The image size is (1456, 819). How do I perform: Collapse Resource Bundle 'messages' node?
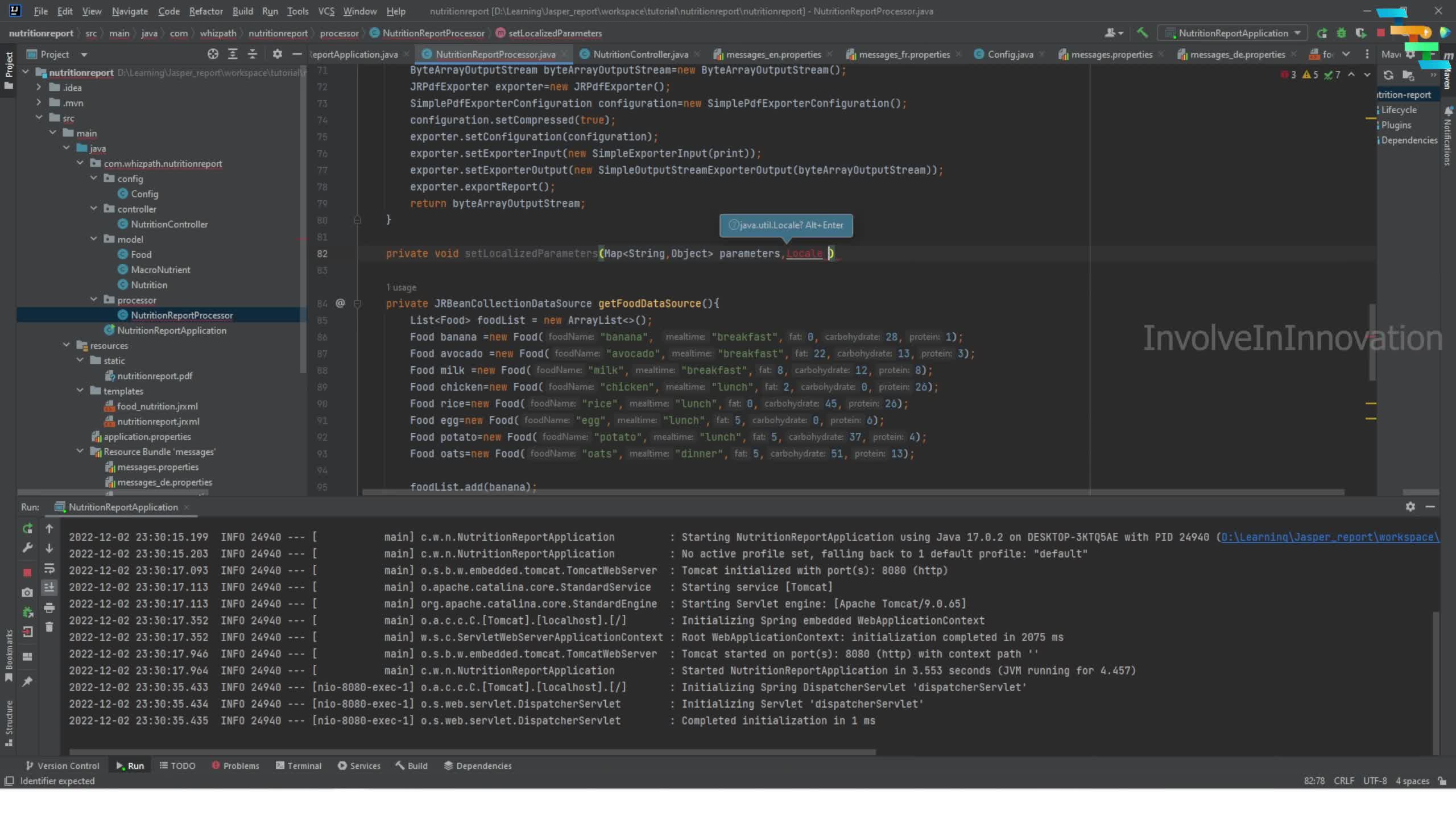coord(80,452)
